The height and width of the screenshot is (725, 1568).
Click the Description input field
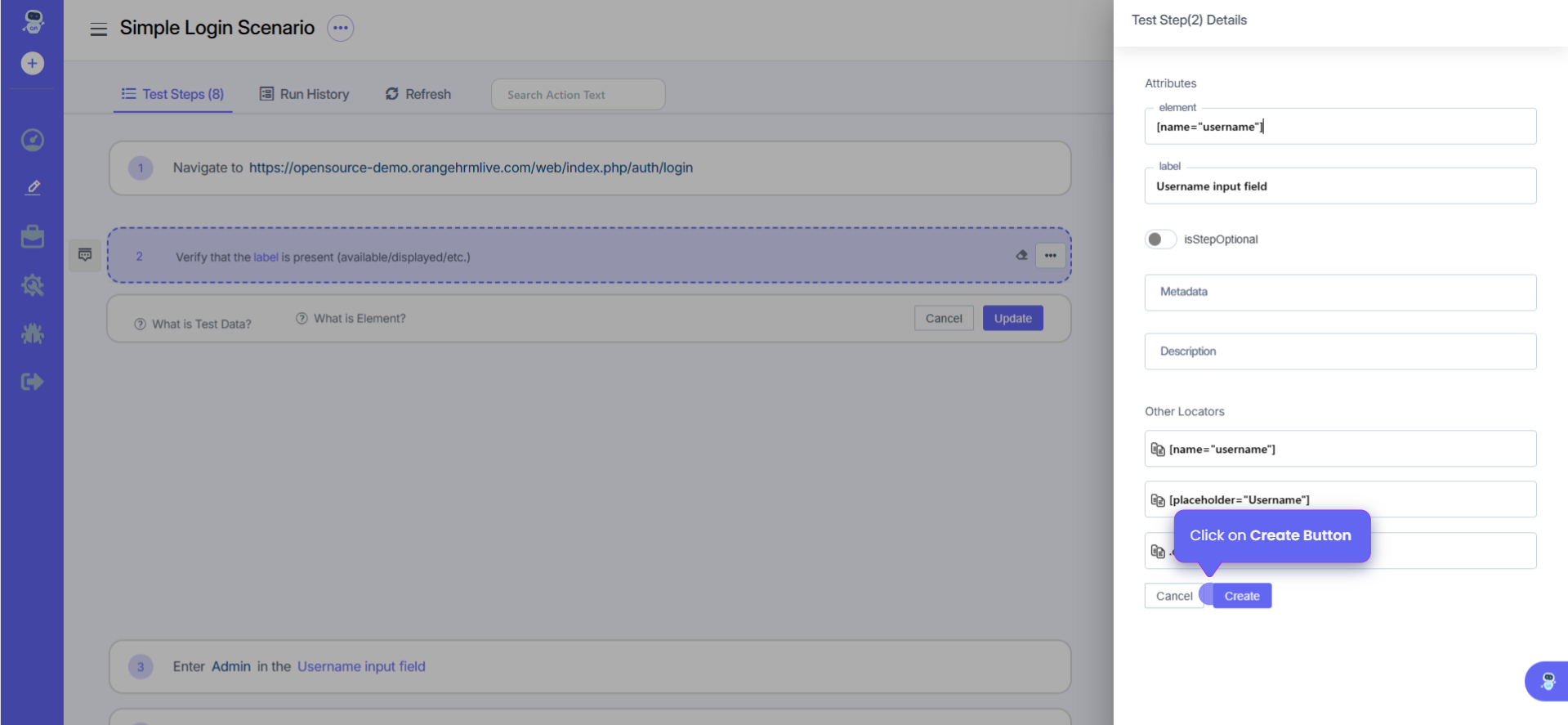point(1339,351)
